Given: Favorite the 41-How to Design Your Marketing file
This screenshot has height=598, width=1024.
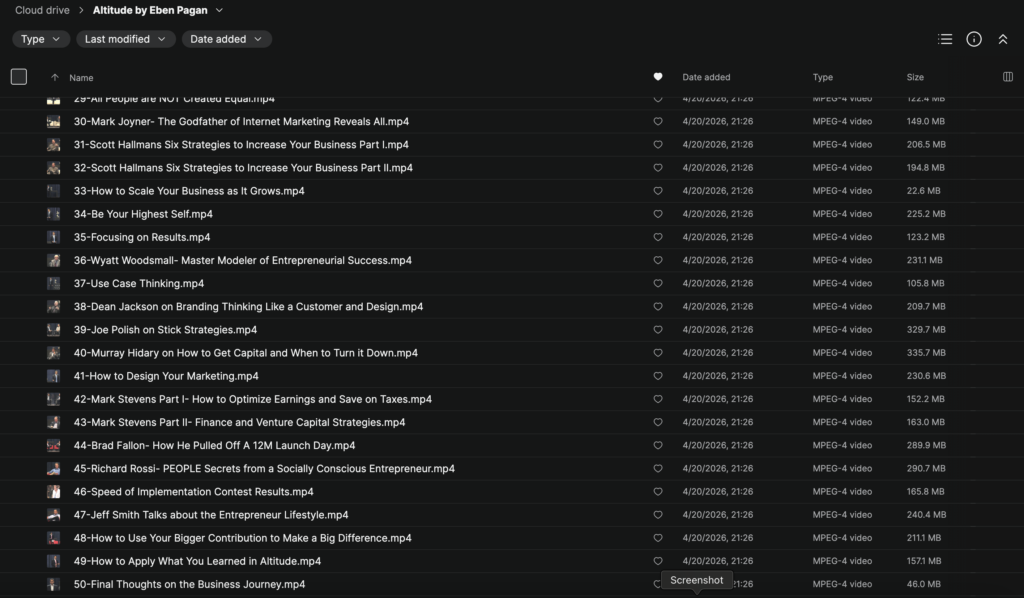Looking at the screenshot, I should click(x=658, y=376).
